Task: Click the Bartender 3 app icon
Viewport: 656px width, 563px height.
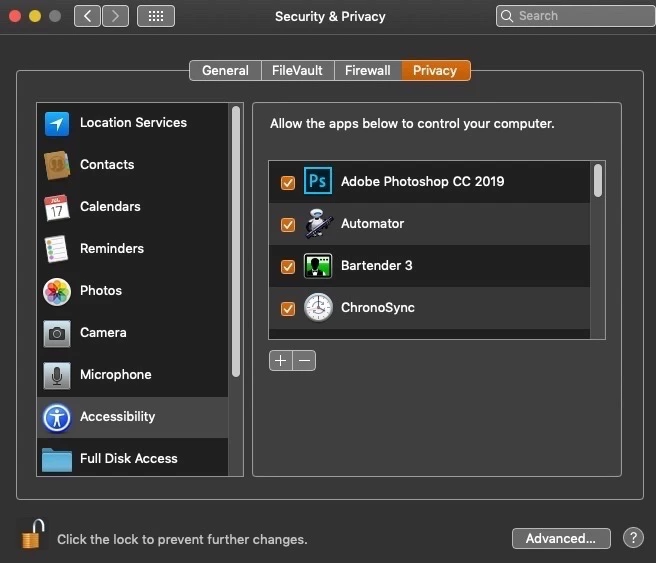Action: click(x=318, y=266)
